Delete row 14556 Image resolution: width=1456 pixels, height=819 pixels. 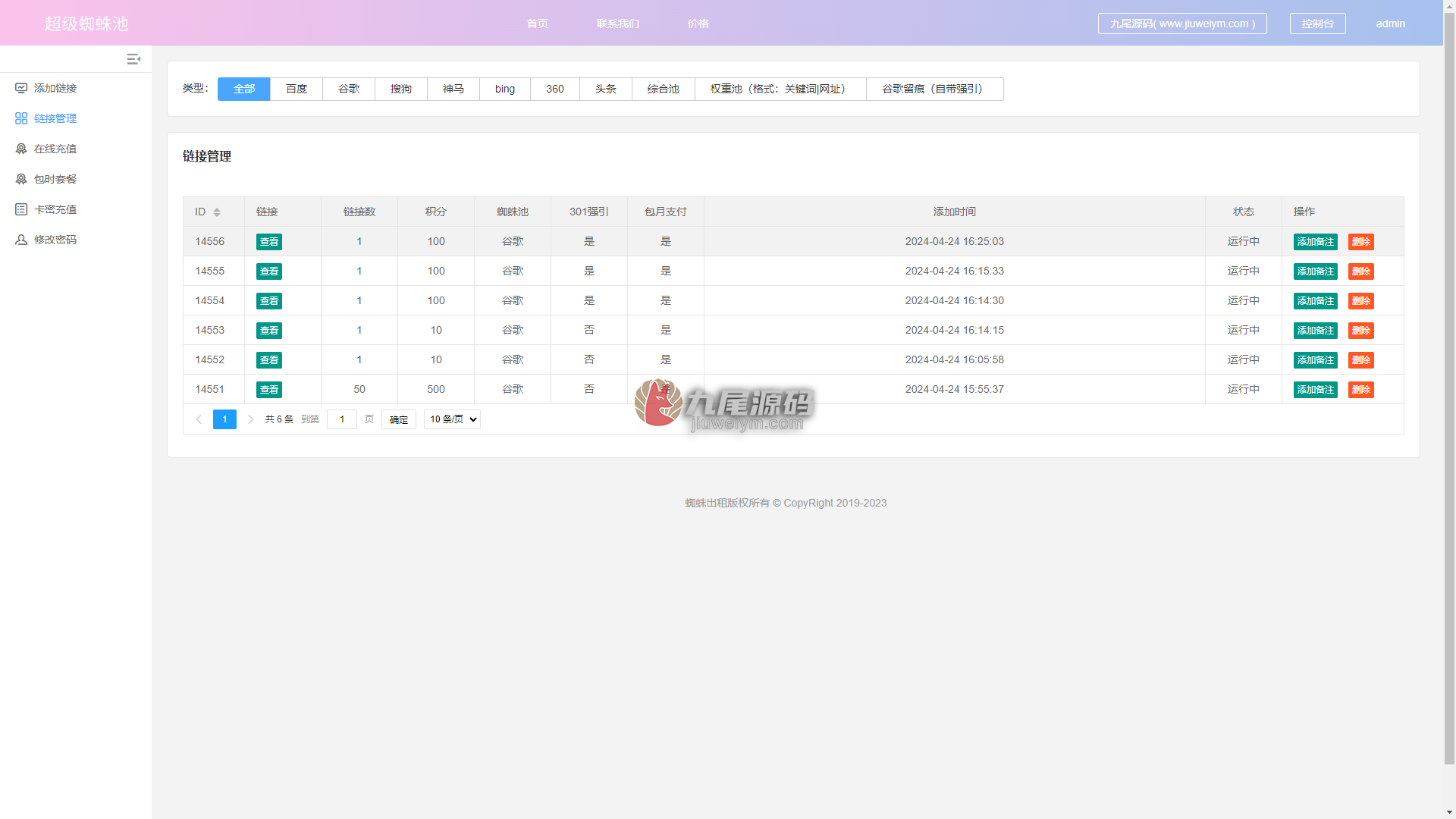point(1361,242)
